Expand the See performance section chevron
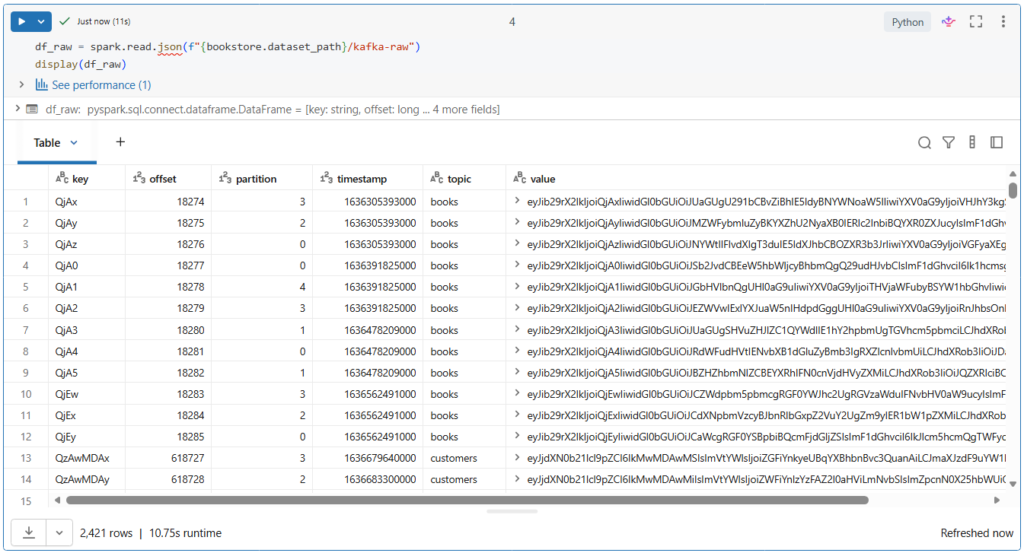 point(21,85)
